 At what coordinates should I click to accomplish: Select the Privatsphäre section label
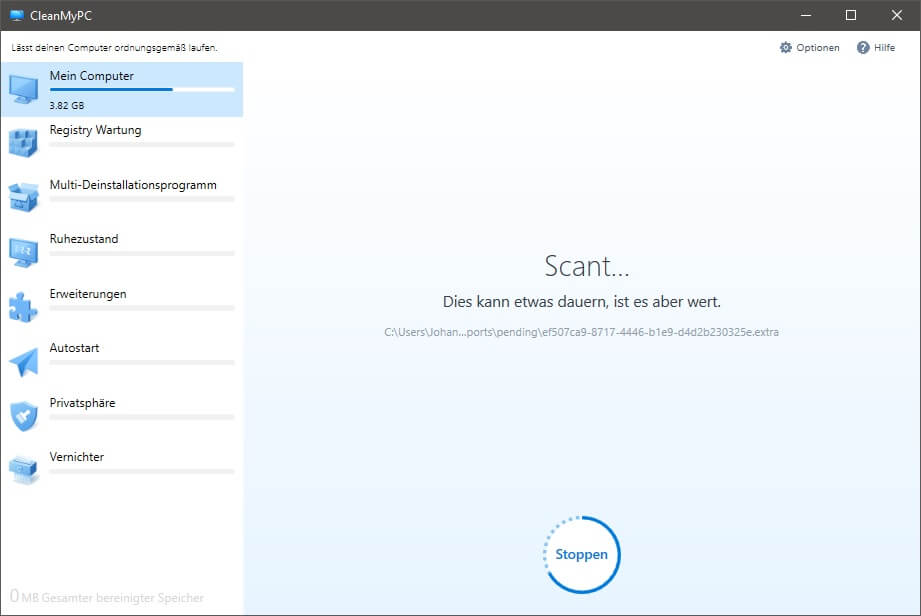tap(82, 403)
